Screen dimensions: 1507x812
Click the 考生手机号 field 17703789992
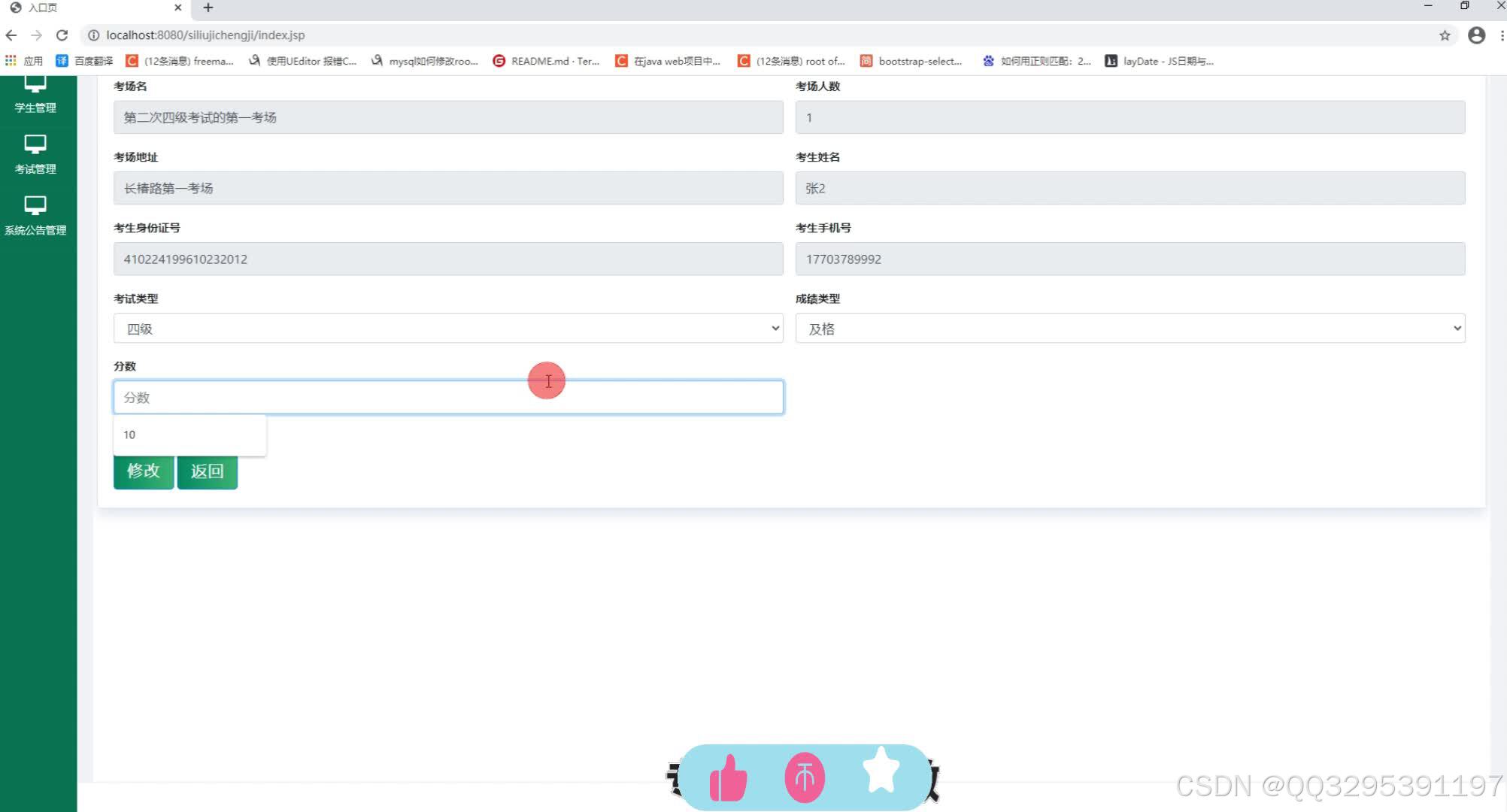pos(1130,259)
